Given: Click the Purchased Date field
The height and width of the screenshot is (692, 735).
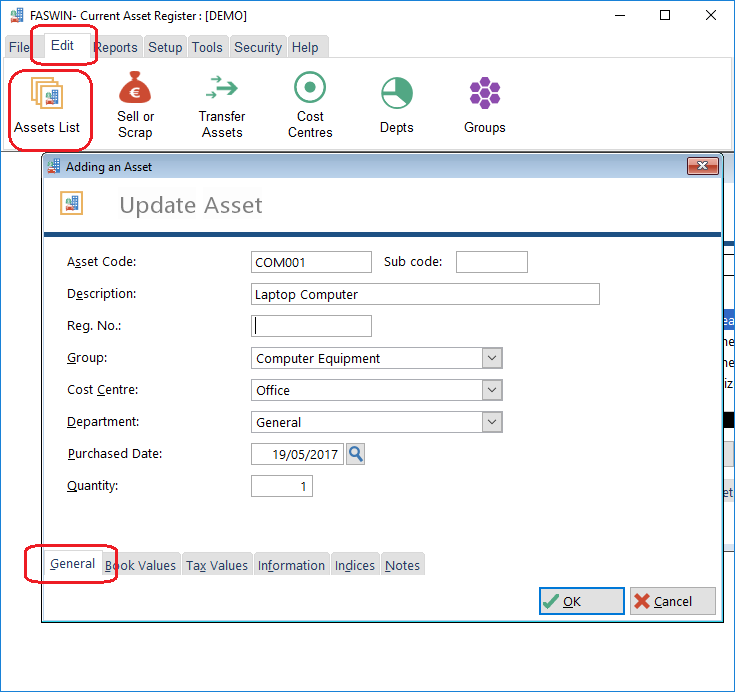Looking at the screenshot, I should (x=297, y=454).
